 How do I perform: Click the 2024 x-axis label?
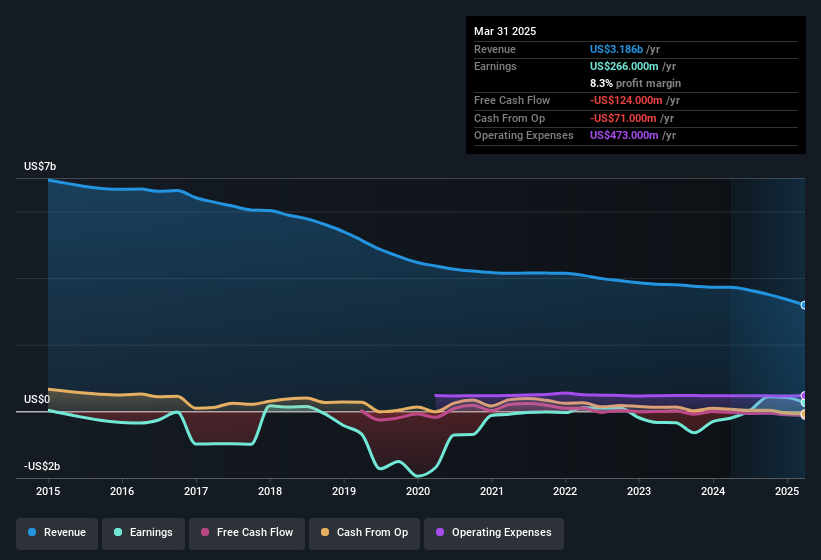[x=713, y=491]
